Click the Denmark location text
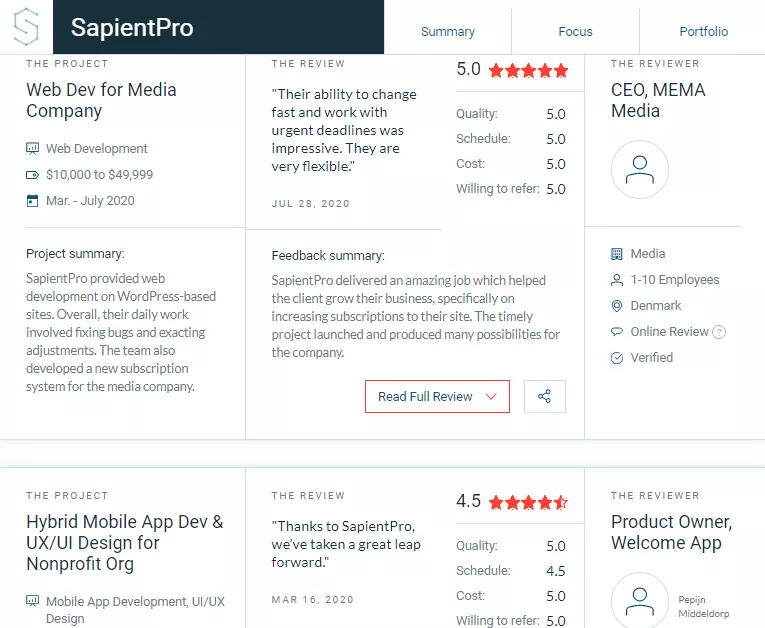The width and height of the screenshot is (765, 628). [x=656, y=306]
